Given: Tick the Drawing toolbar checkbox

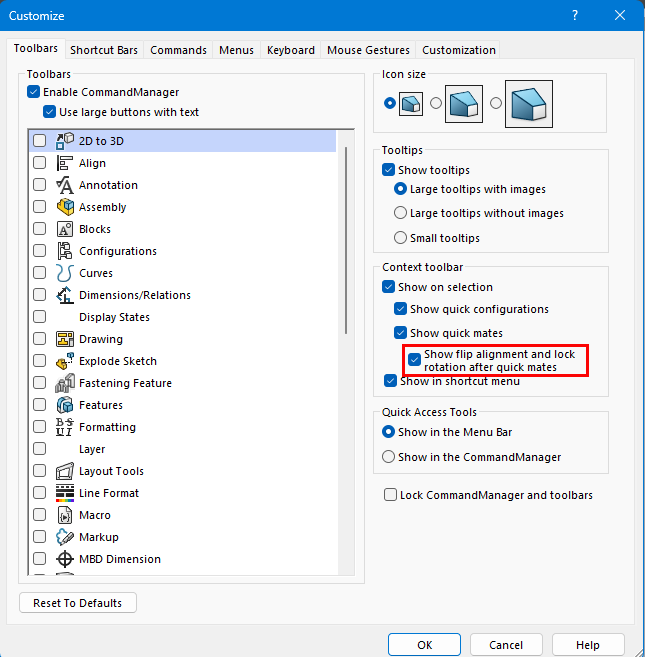Looking at the screenshot, I should (x=40, y=339).
